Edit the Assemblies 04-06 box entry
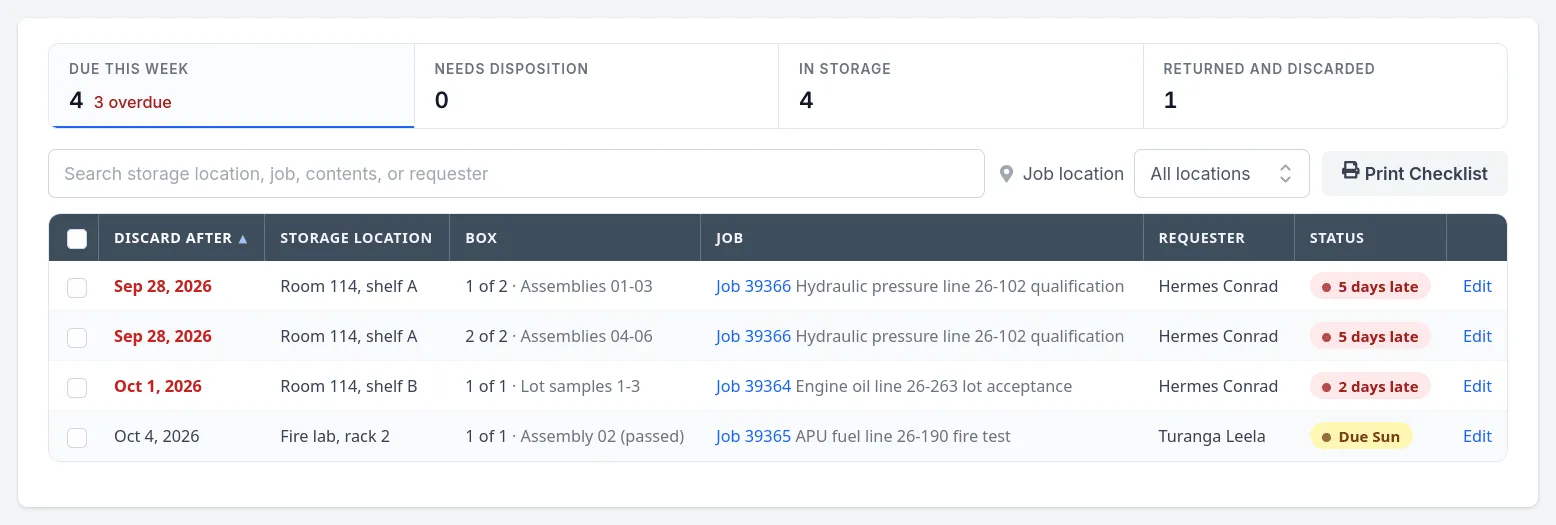Screen dimensions: 1556x525 1477,337
